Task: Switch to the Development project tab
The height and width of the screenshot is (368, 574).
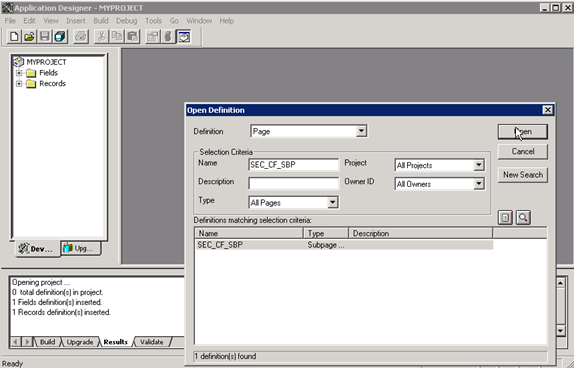Action: click(37, 249)
